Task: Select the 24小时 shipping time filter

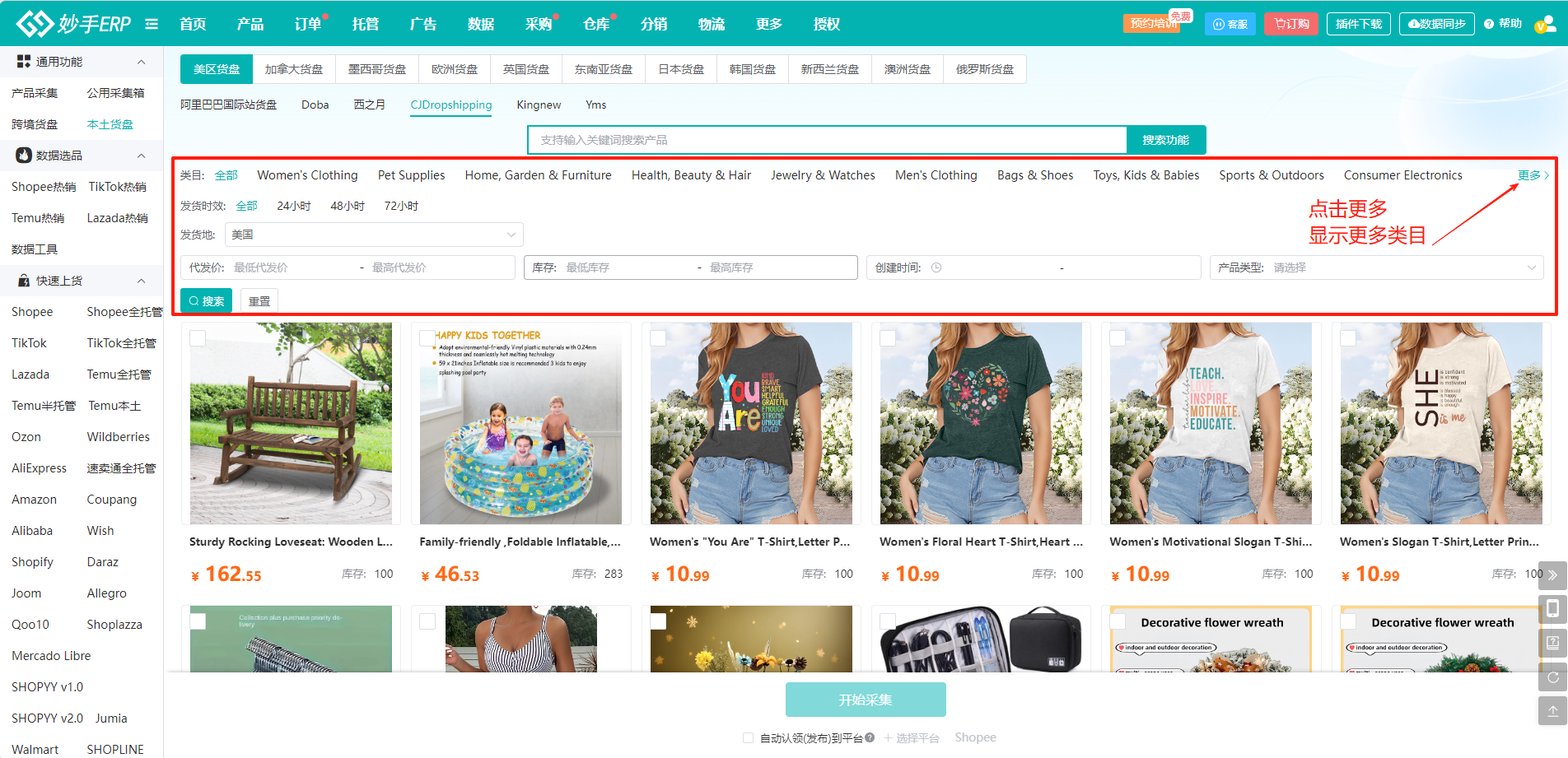Action: [294, 206]
